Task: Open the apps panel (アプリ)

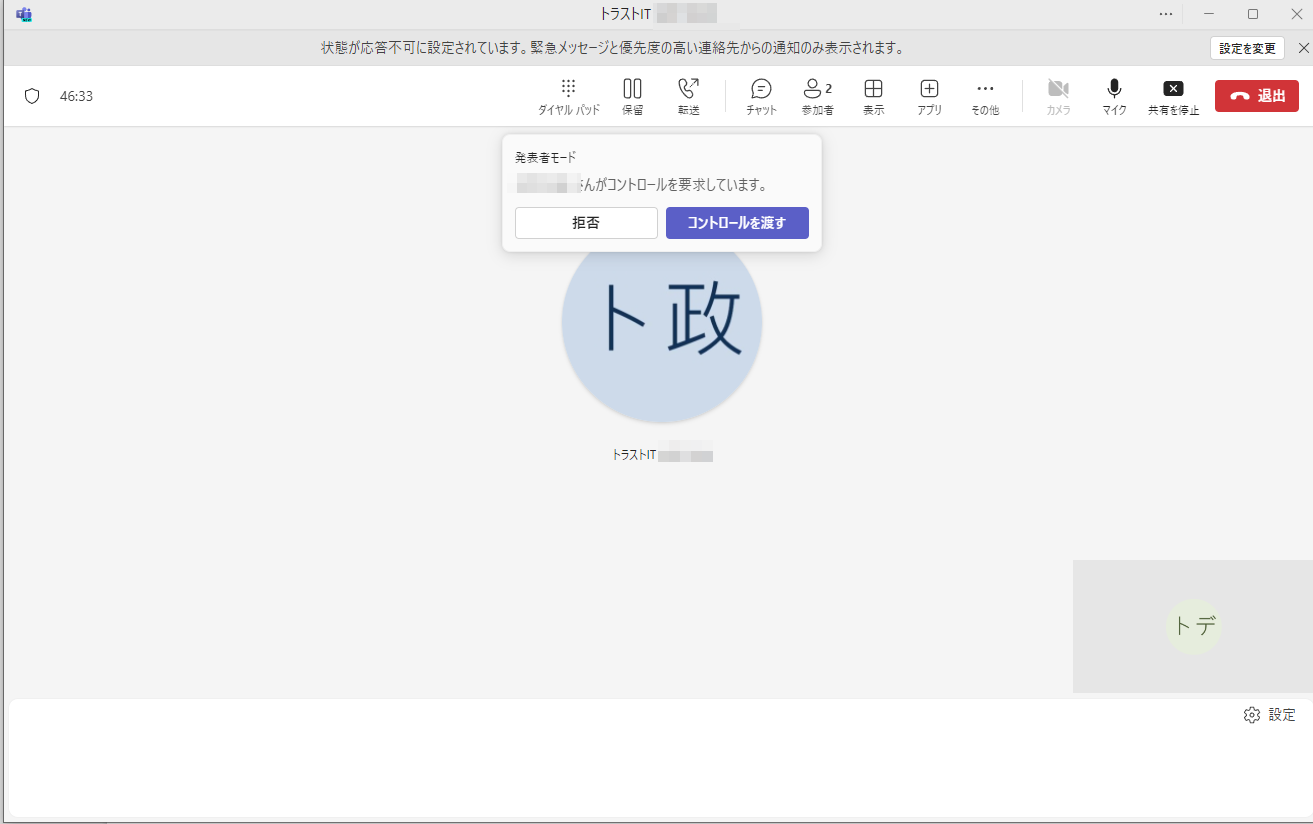Action: 929,96
